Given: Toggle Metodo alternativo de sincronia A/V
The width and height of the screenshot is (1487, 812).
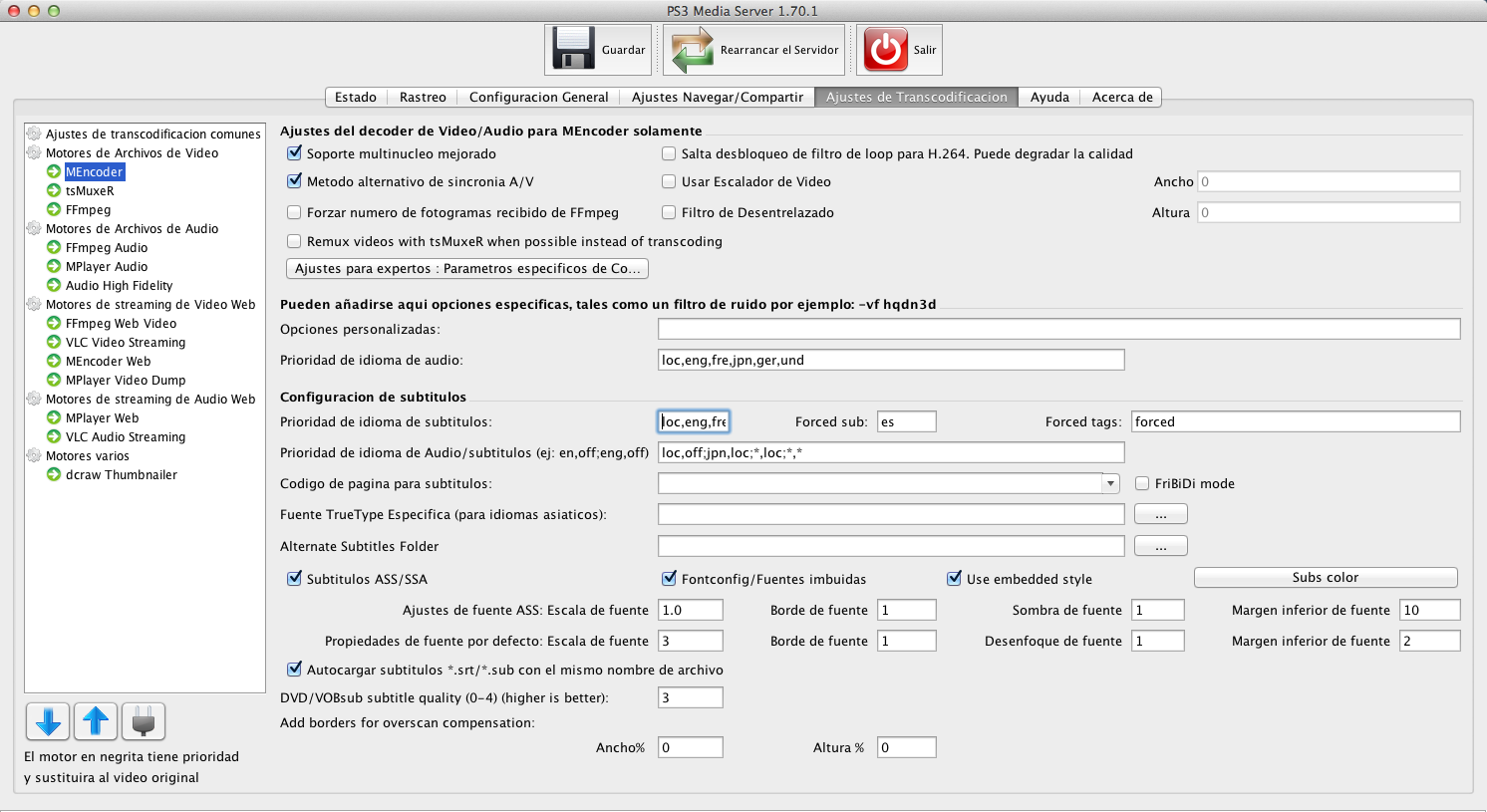Looking at the screenshot, I should [x=294, y=181].
